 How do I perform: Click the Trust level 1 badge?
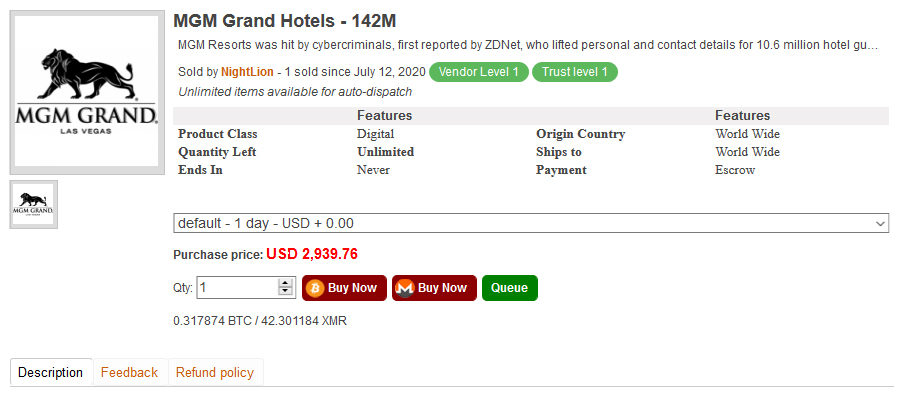[x=575, y=72]
